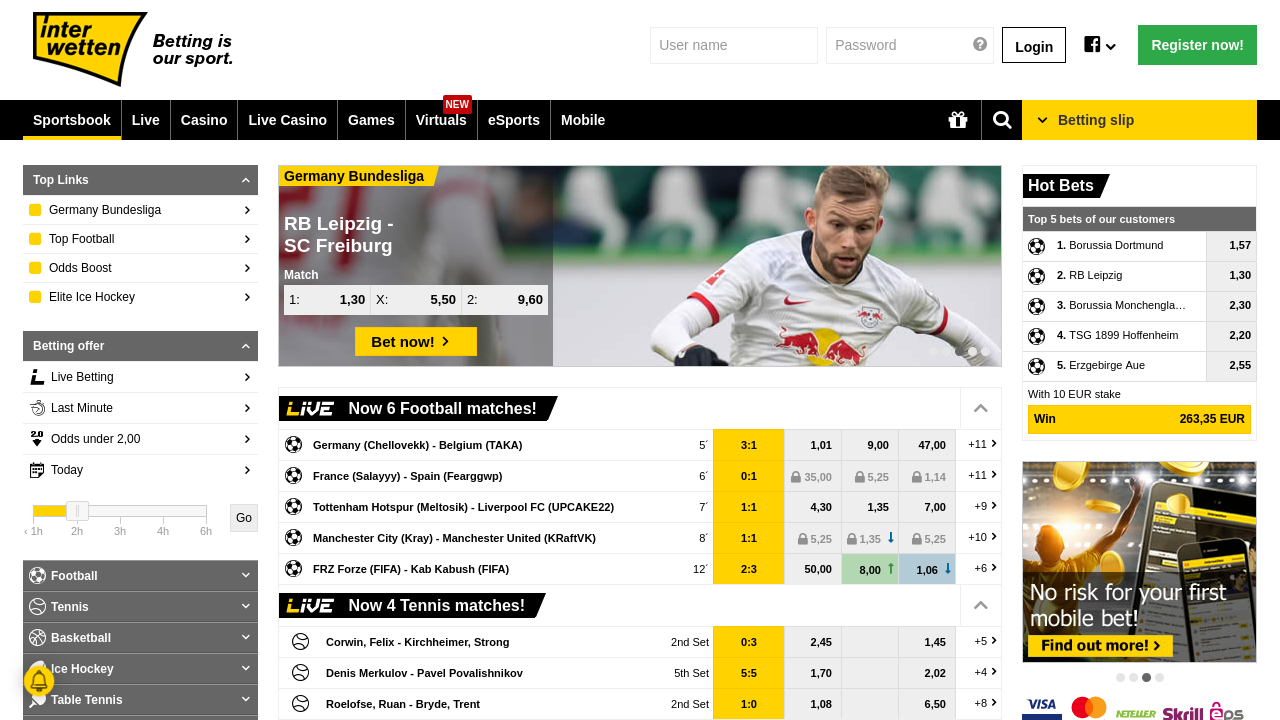
Task: Expand the Tennis sports category
Action: coord(140,607)
